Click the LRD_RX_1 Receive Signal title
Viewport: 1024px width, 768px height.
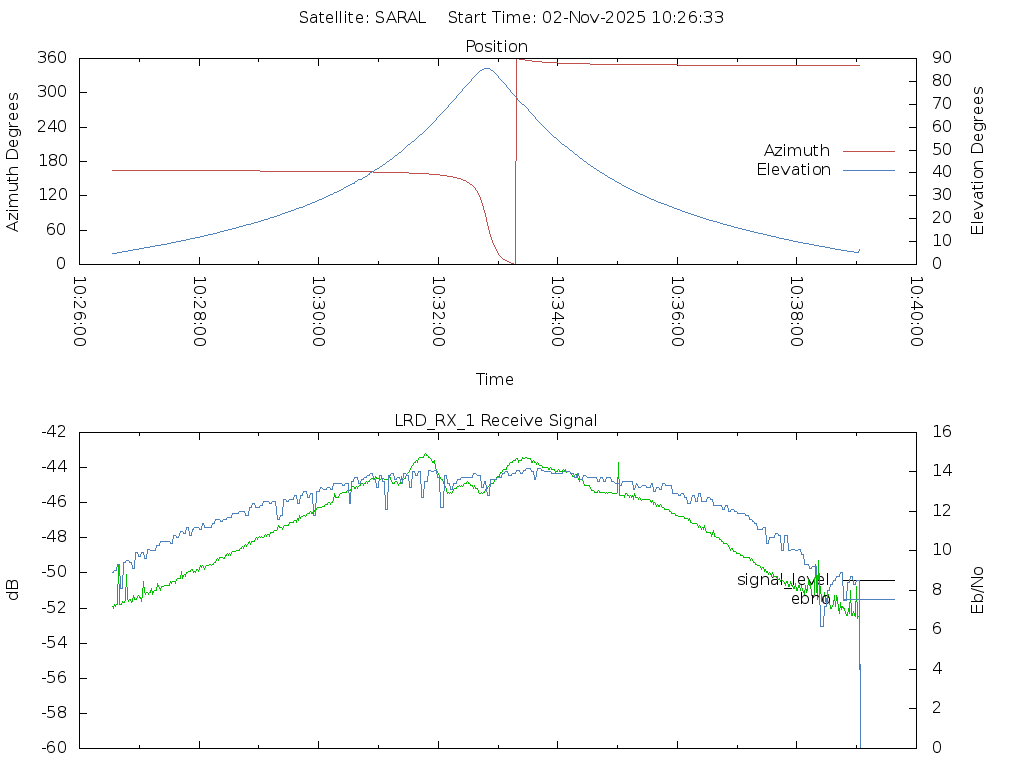coord(496,420)
